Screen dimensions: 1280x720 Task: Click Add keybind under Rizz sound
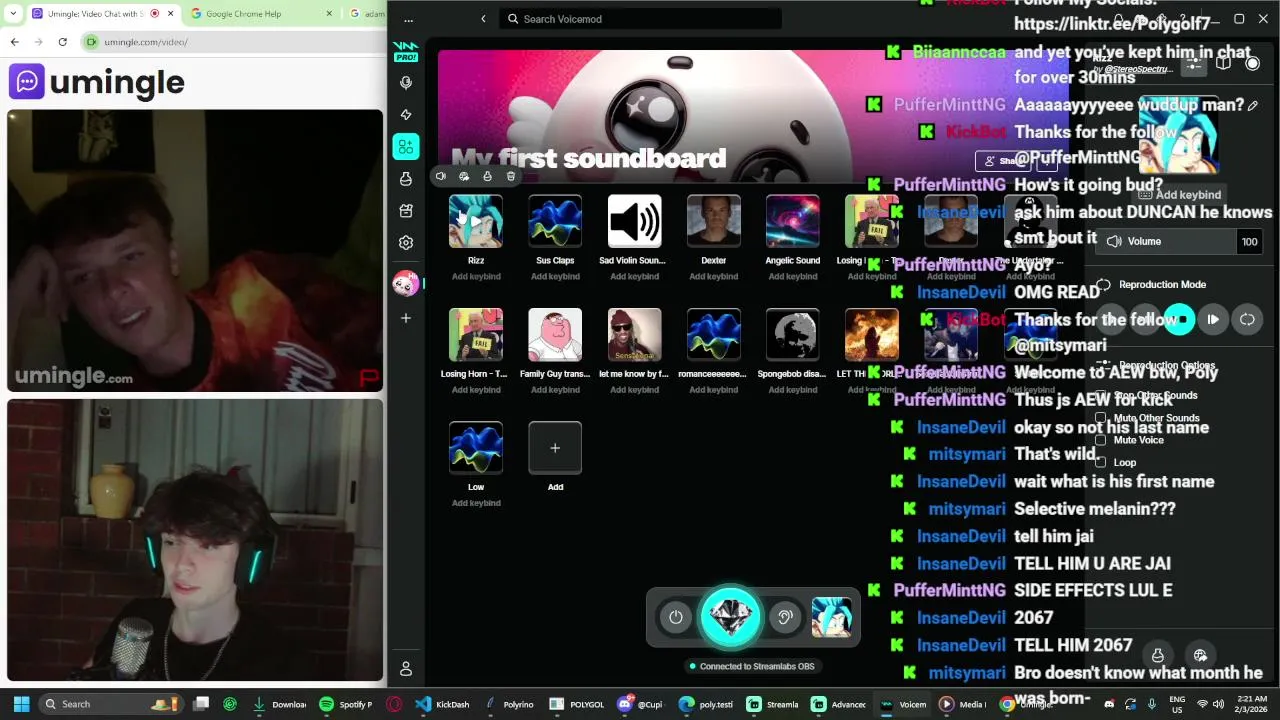[476, 277]
